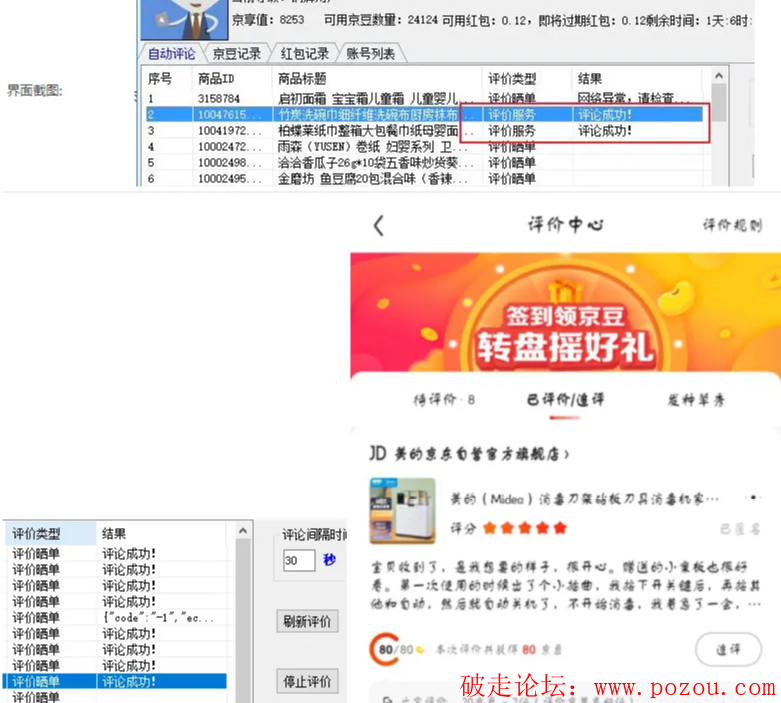Click the 刷新评价 button
The width and height of the screenshot is (781, 703).
click(307, 621)
